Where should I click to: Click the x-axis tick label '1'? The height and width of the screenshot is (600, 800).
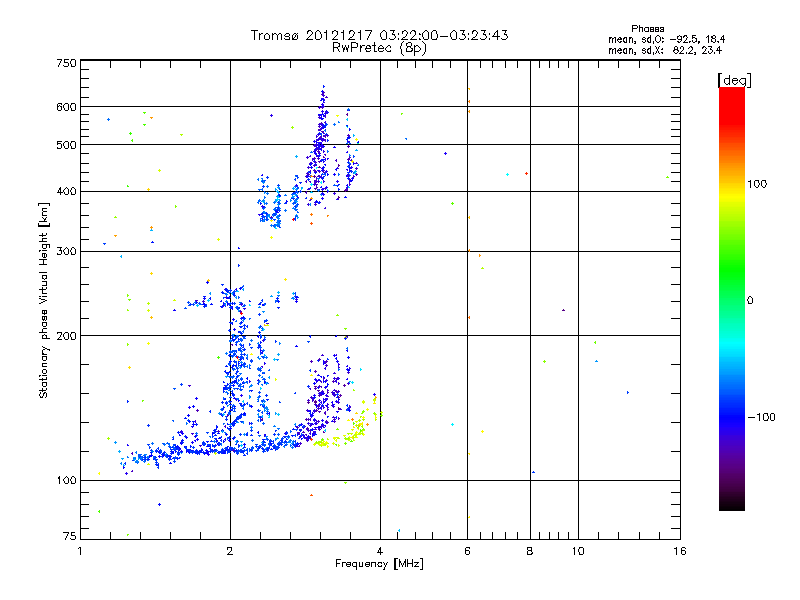(x=80, y=551)
